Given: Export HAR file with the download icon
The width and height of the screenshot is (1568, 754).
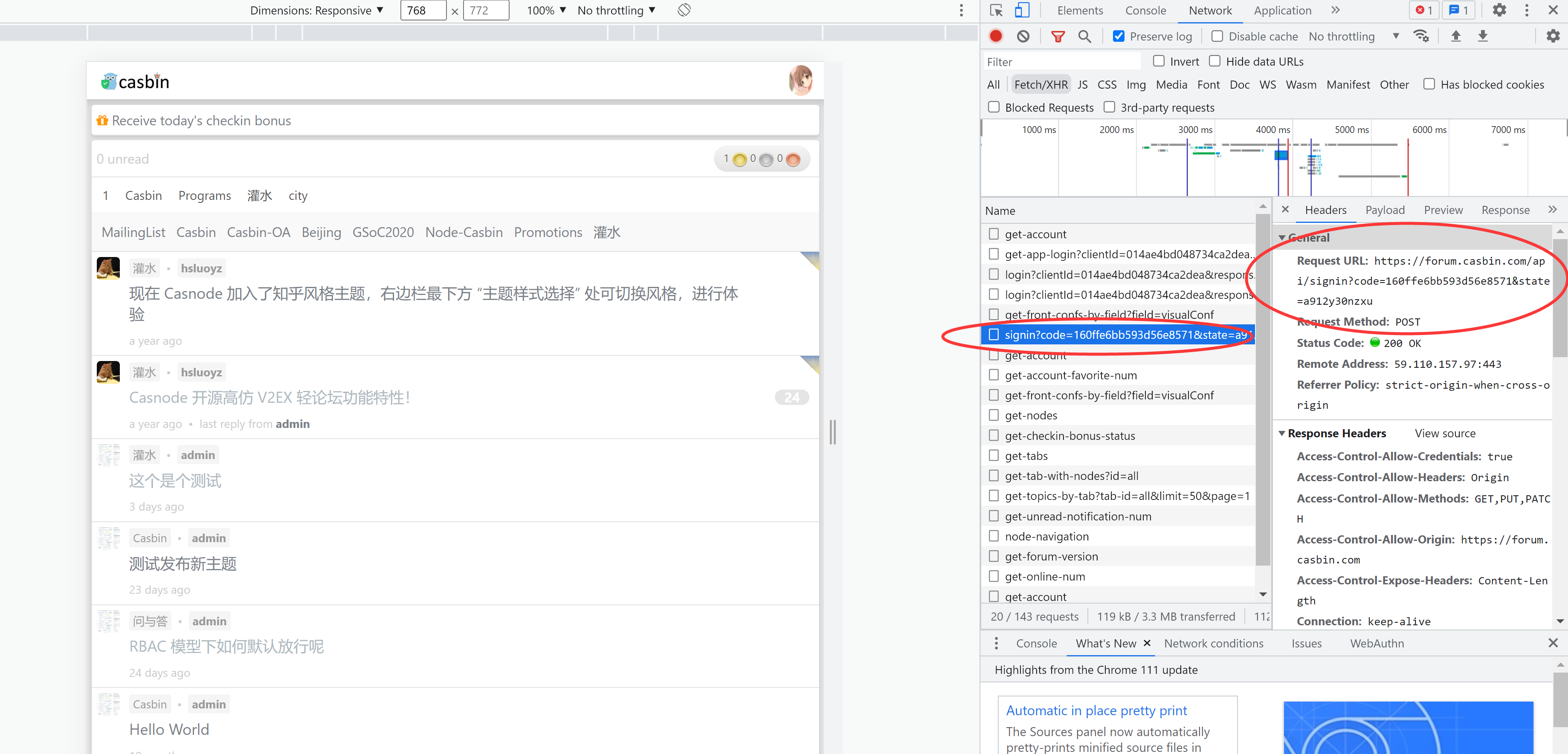Looking at the screenshot, I should click(x=1484, y=36).
